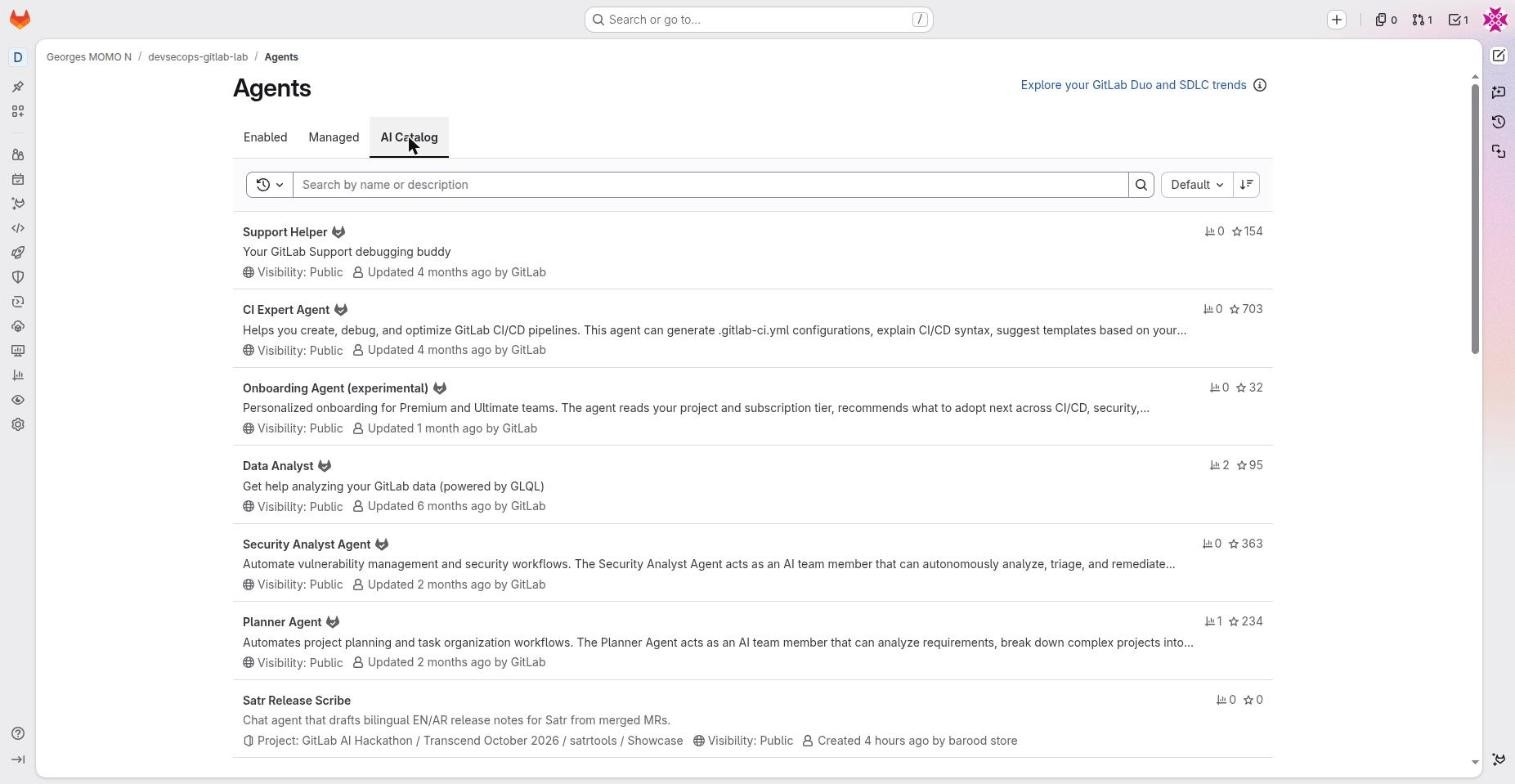Image resolution: width=1515 pixels, height=784 pixels.
Task: Toggle the sort direction button
Action: tap(1247, 185)
